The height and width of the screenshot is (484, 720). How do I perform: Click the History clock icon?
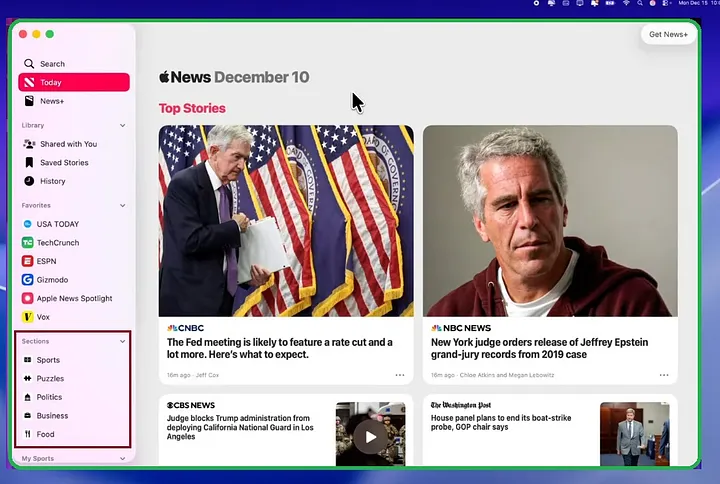[x=29, y=181]
